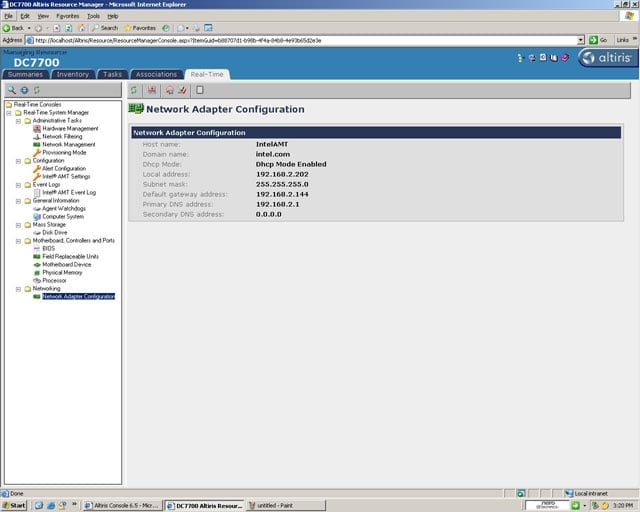Collapse the Event Logs folder
This screenshot has height=512, width=640.
(18, 185)
